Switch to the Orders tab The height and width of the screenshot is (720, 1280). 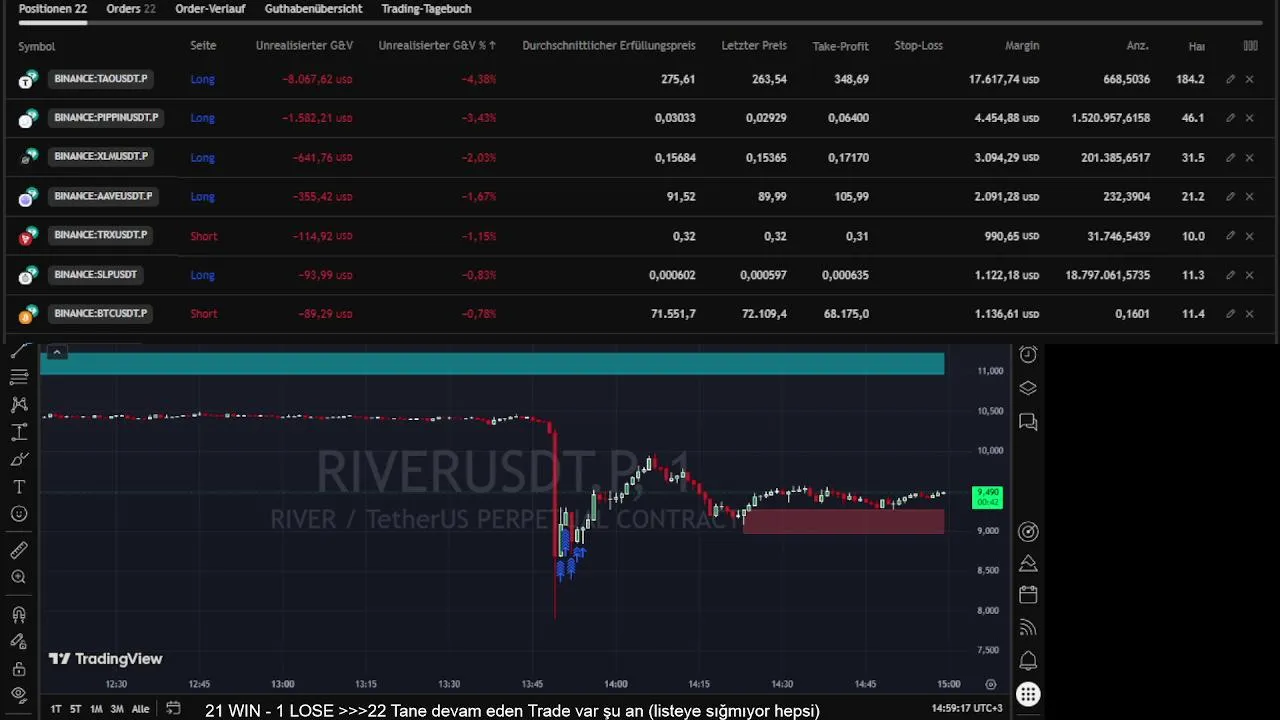click(131, 9)
